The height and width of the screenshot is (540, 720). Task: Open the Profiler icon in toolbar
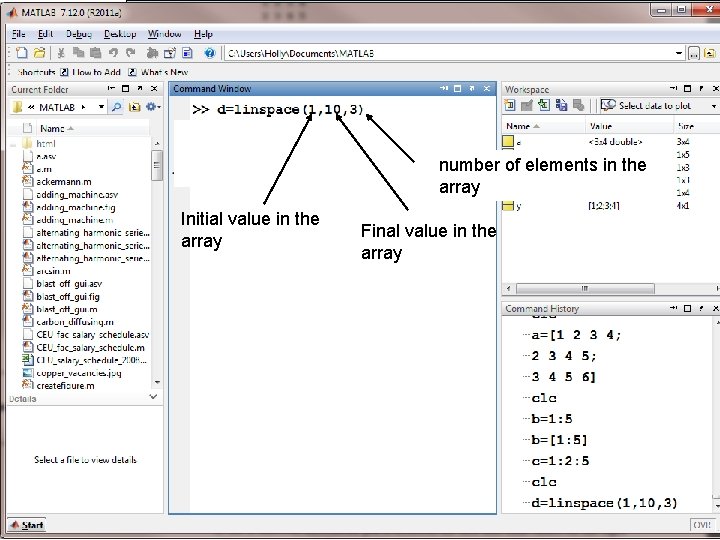(x=187, y=53)
